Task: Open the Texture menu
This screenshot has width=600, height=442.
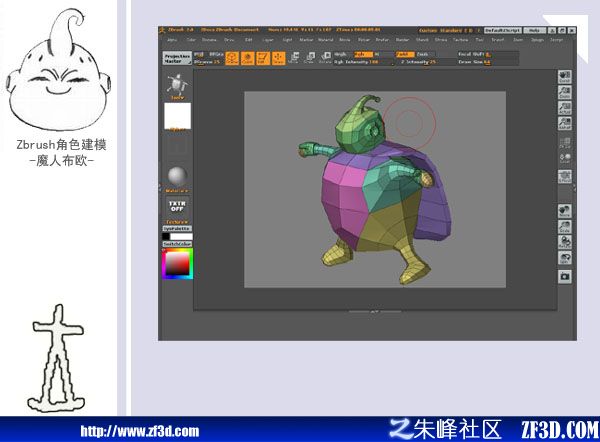Action: [461, 40]
